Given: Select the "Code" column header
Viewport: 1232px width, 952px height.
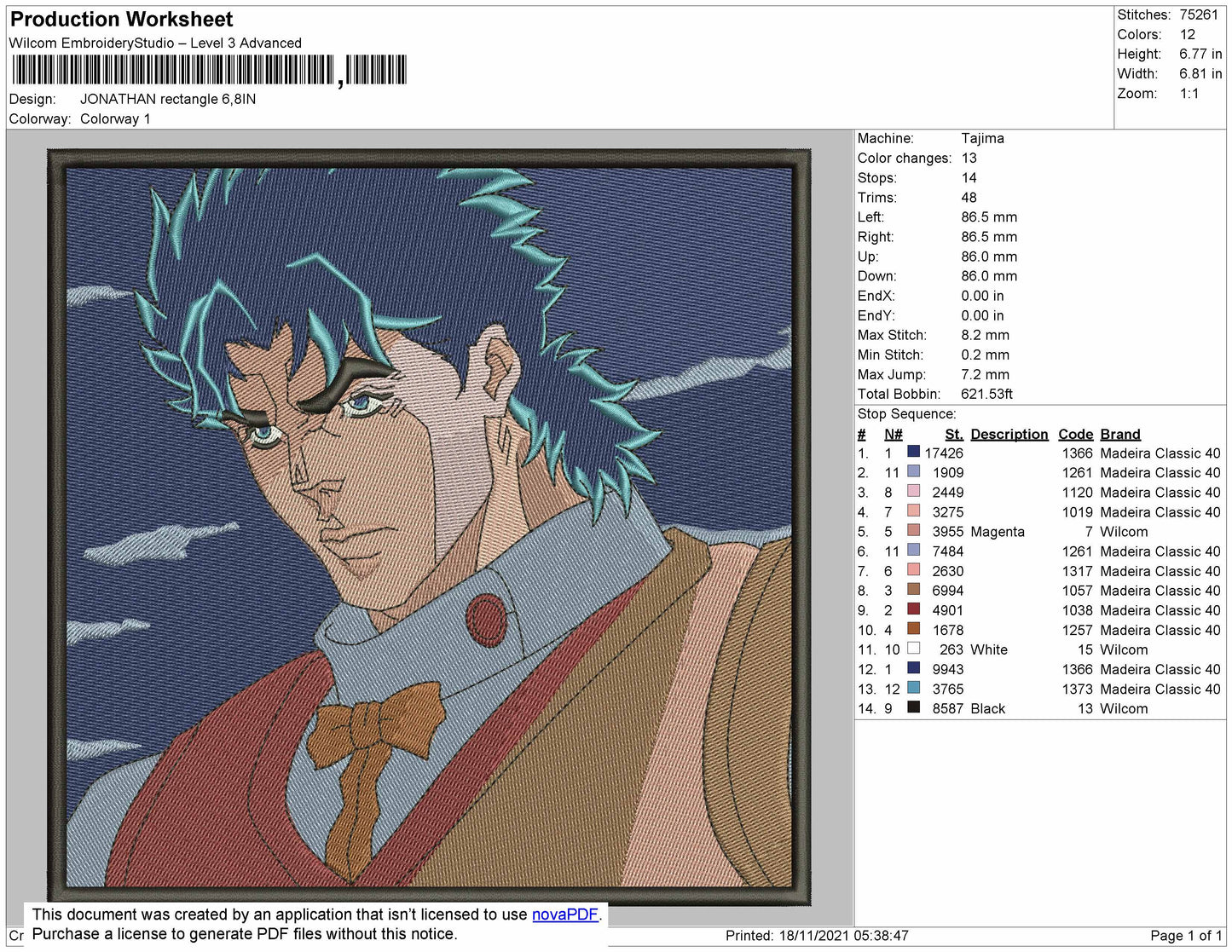Looking at the screenshot, I should coord(1075,434).
